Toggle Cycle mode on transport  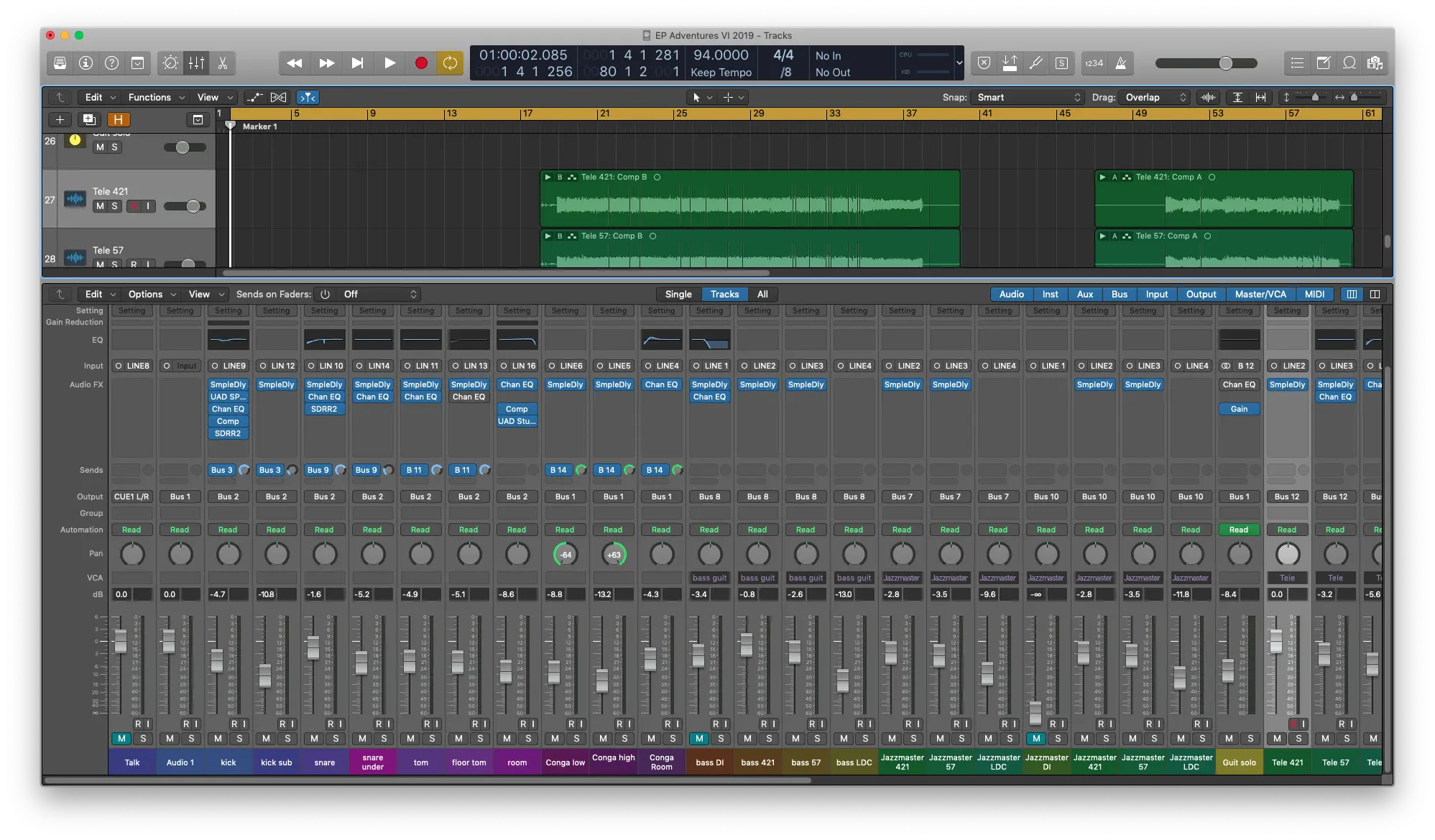pos(450,63)
